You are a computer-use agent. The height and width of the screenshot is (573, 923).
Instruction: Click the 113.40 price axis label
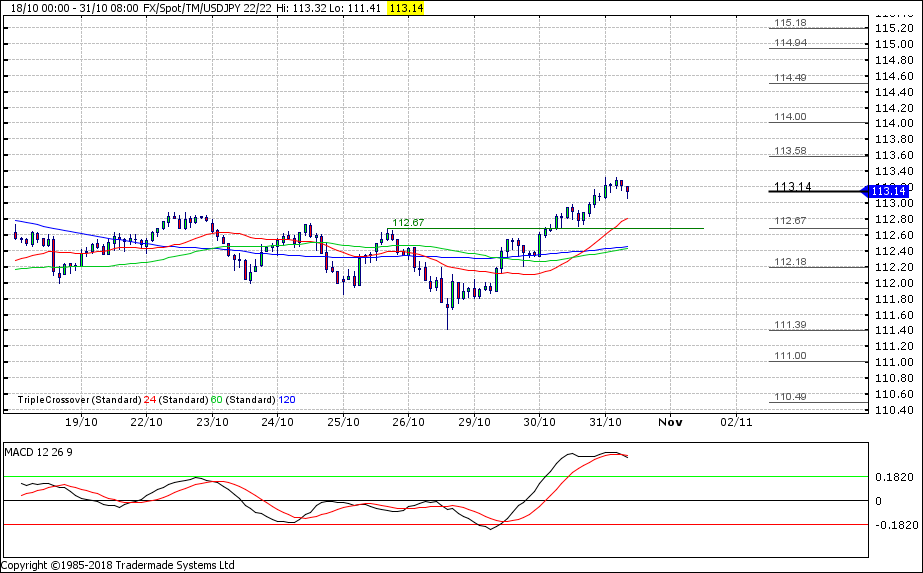[x=894, y=171]
